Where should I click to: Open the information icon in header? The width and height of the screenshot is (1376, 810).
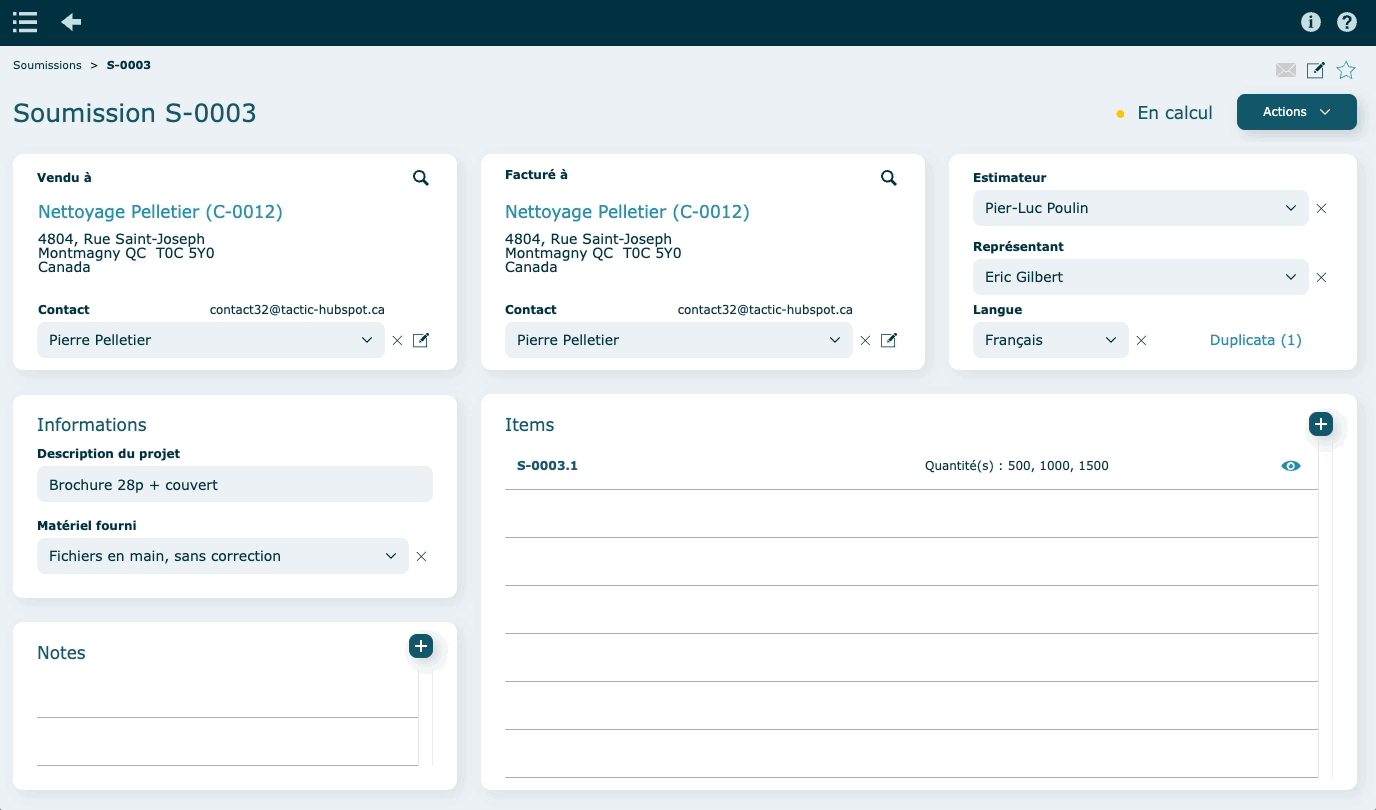[x=1311, y=22]
